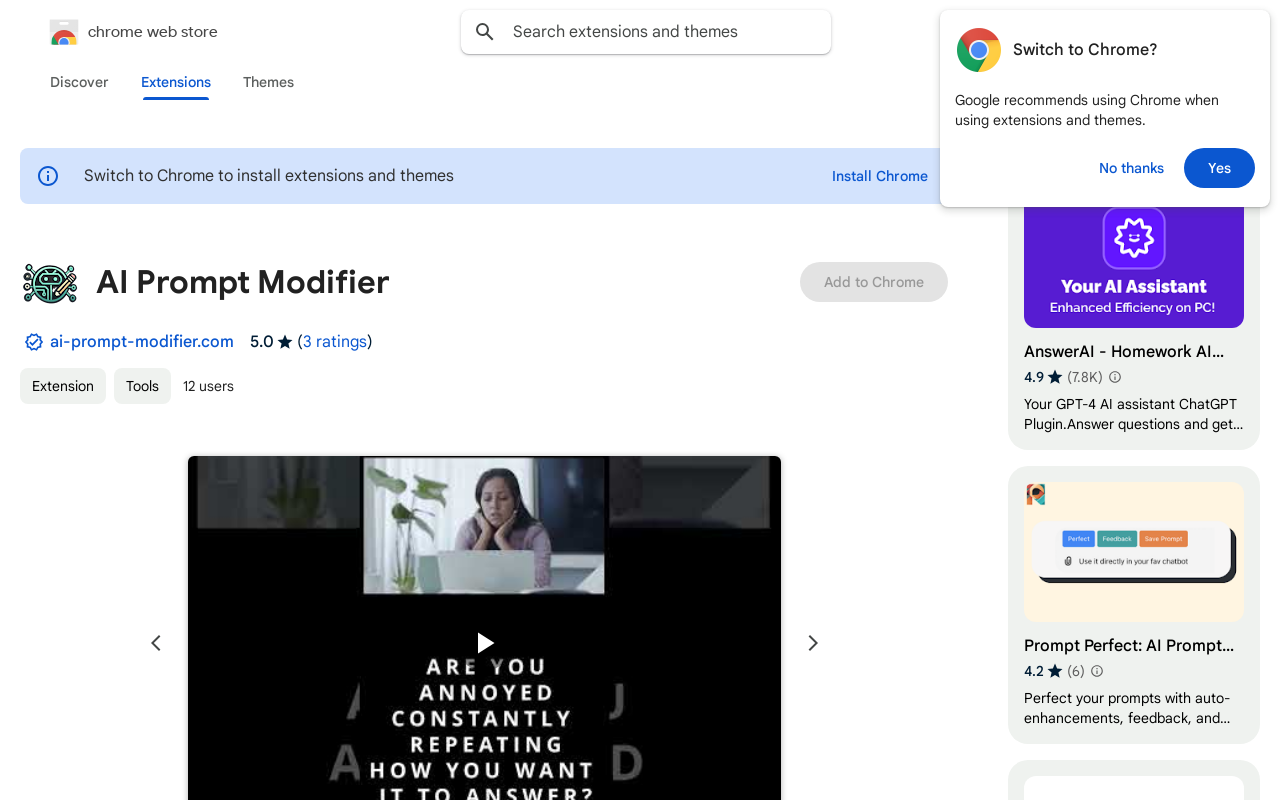This screenshot has width=1280, height=800.
Task: Show the next screenshot with the right chevron
Action: pos(813,643)
